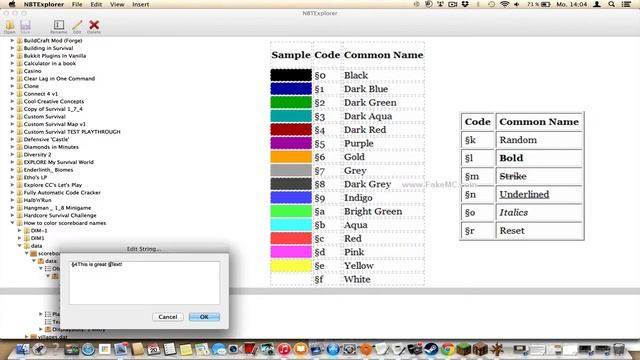Select Clear Lag in One Command

click(x=59, y=78)
